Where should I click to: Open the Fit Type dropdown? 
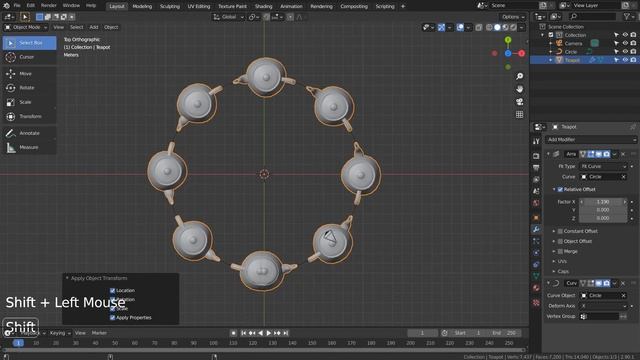(x=603, y=167)
